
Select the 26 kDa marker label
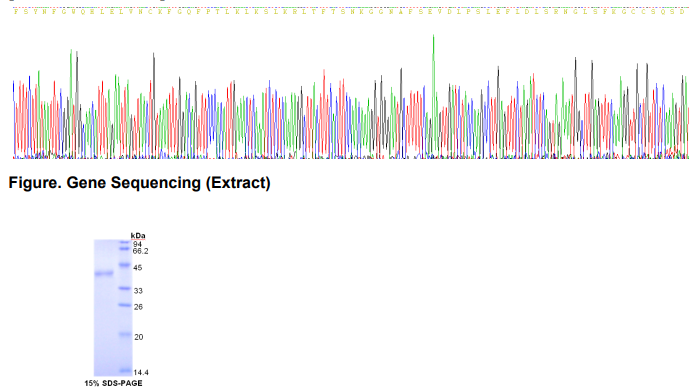[x=138, y=307]
